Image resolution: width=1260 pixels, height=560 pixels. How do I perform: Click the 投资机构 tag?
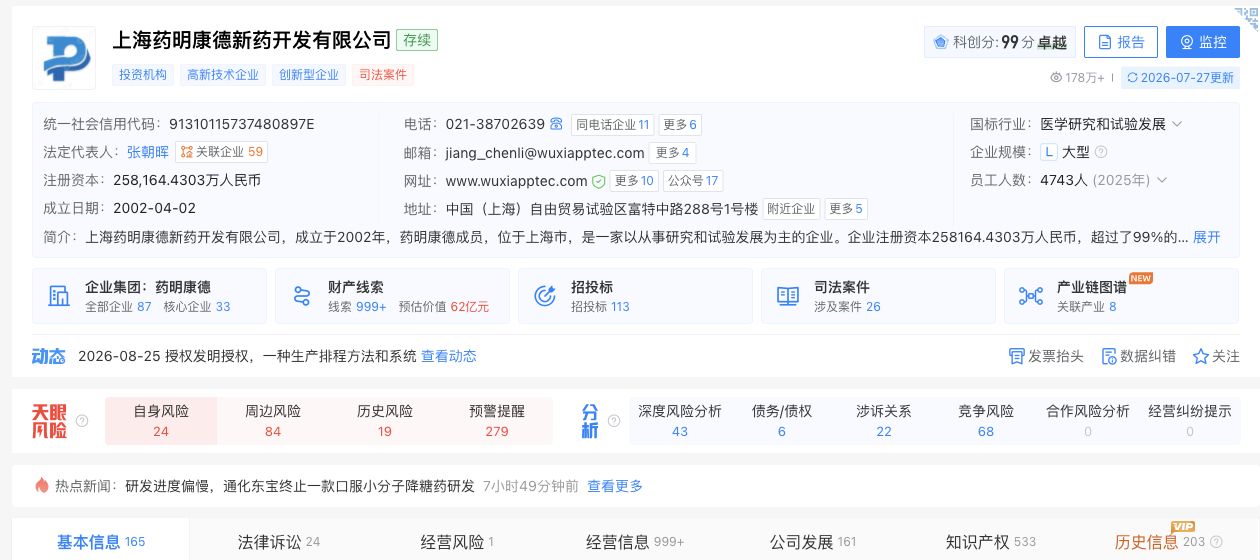click(143, 75)
